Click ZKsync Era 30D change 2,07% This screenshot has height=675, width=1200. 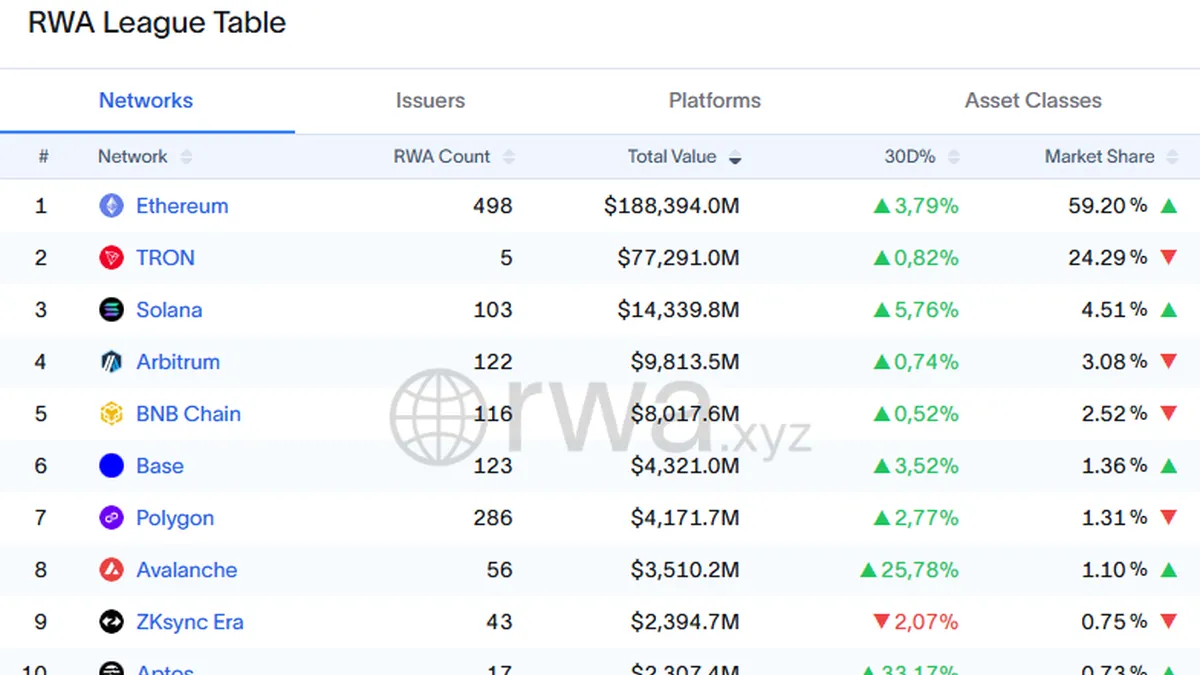tap(915, 622)
